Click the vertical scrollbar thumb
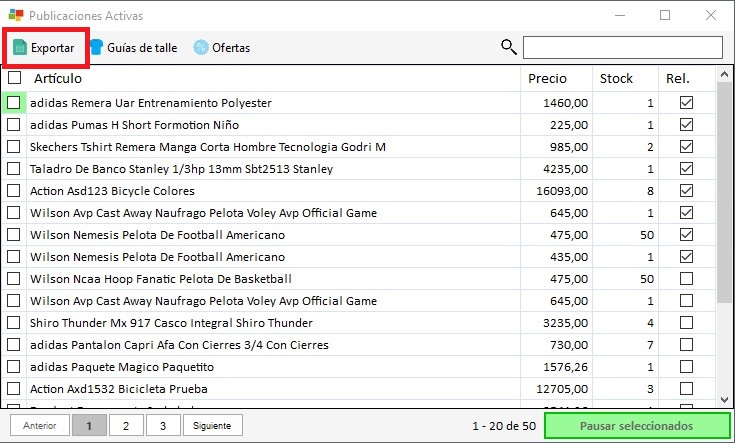 (725, 192)
